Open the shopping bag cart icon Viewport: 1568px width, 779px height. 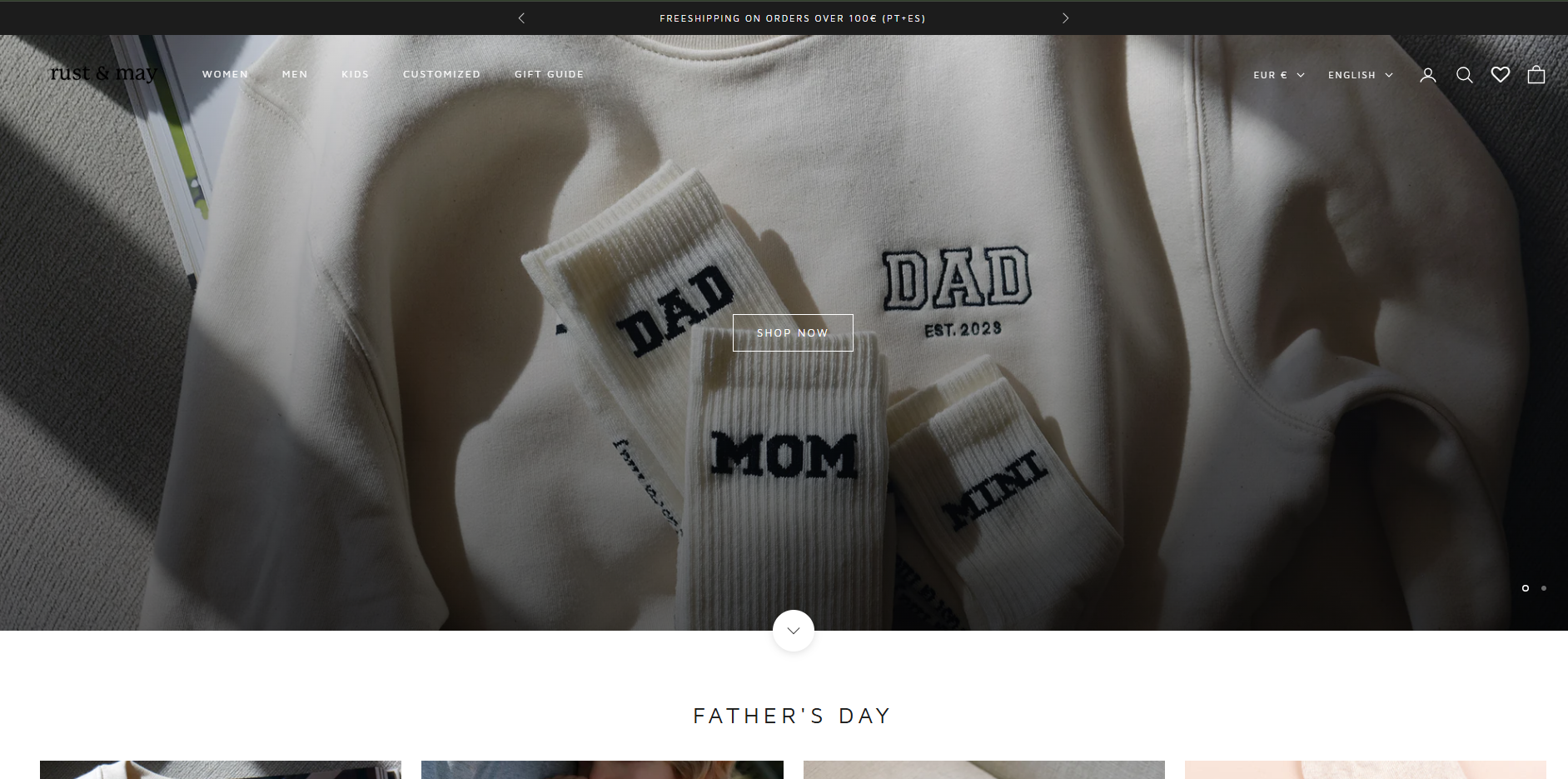coord(1536,75)
